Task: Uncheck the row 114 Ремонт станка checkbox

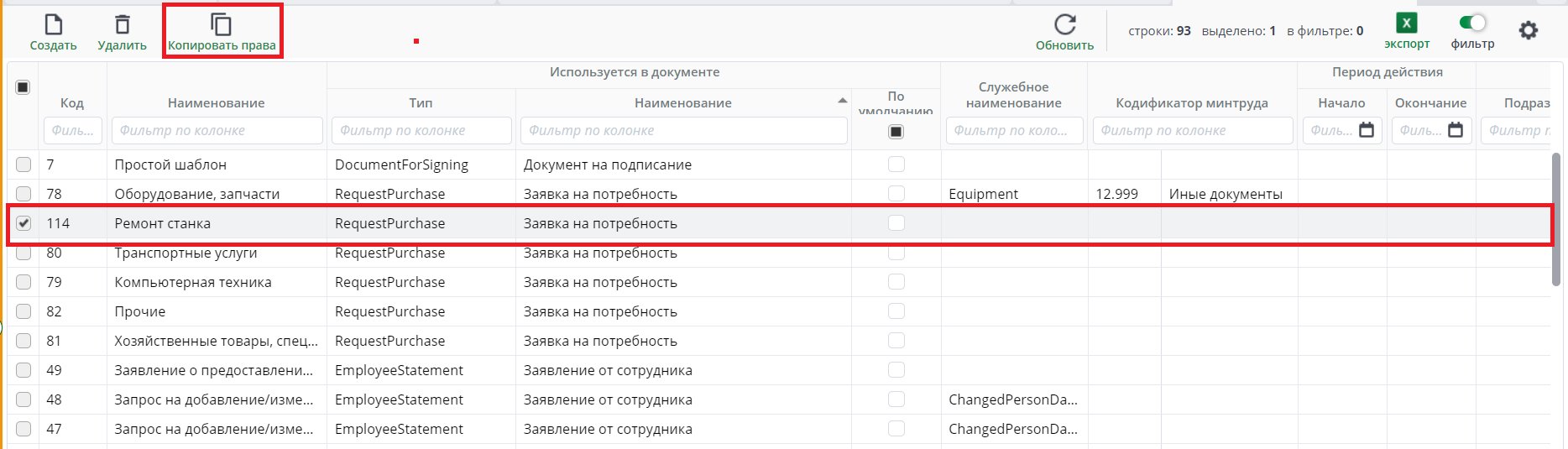Action: pos(24,223)
